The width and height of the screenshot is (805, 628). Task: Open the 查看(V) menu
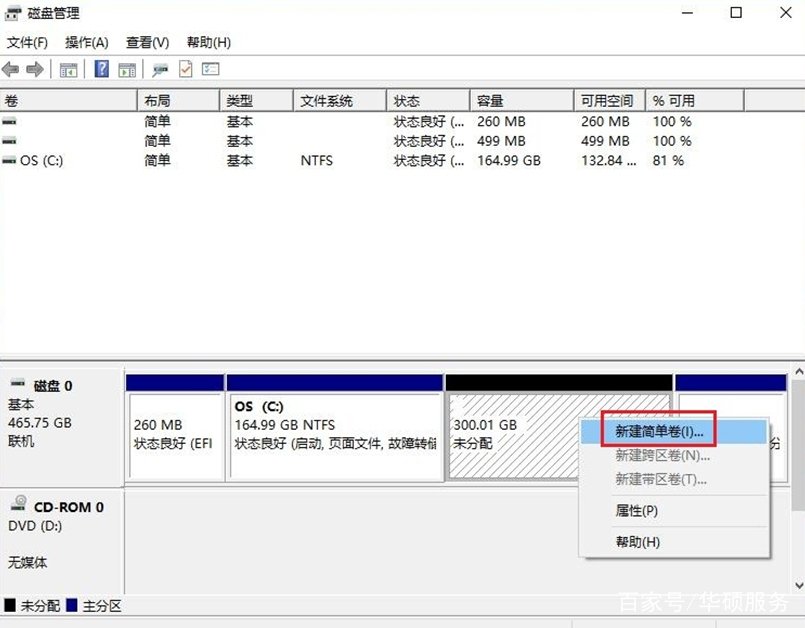pyautogui.click(x=146, y=42)
